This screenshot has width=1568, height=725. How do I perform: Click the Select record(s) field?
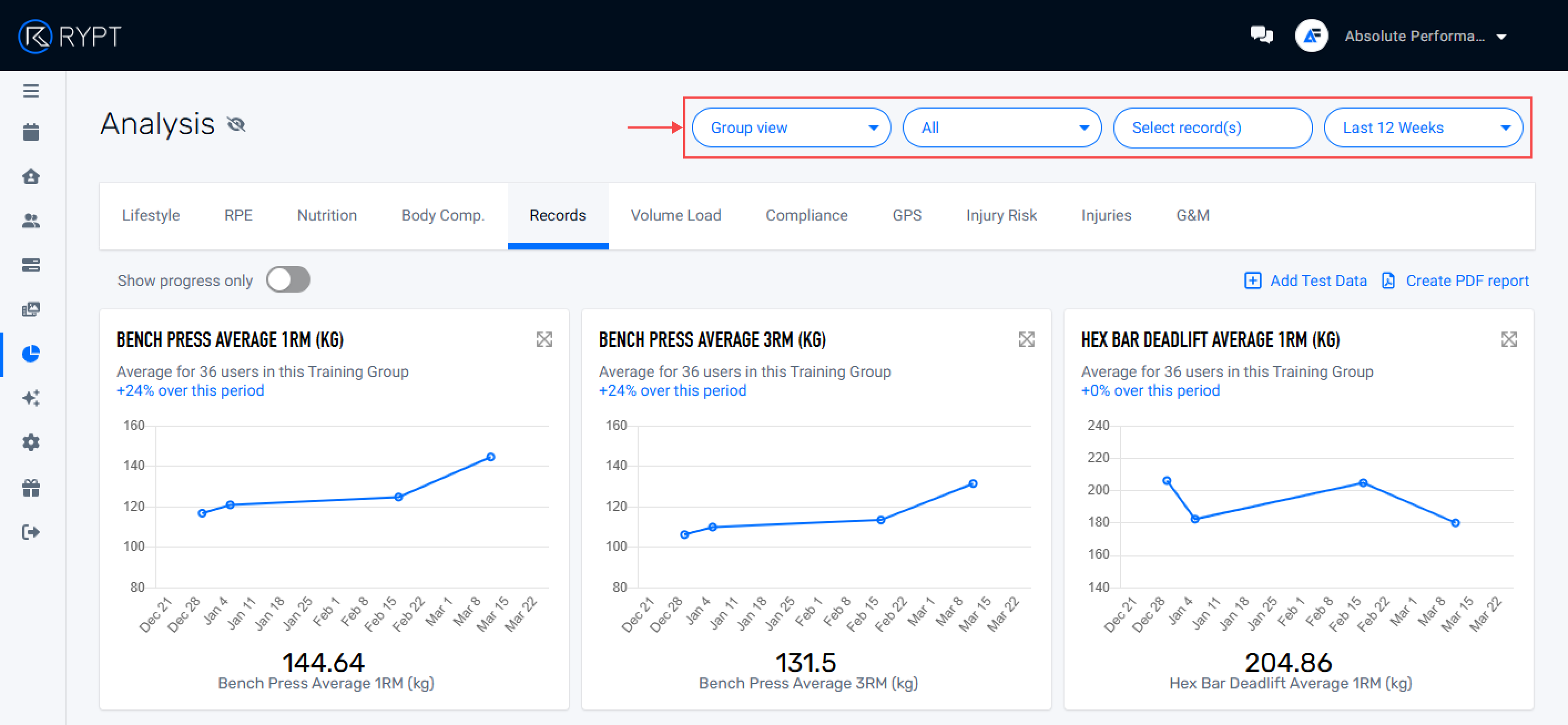(x=1212, y=128)
